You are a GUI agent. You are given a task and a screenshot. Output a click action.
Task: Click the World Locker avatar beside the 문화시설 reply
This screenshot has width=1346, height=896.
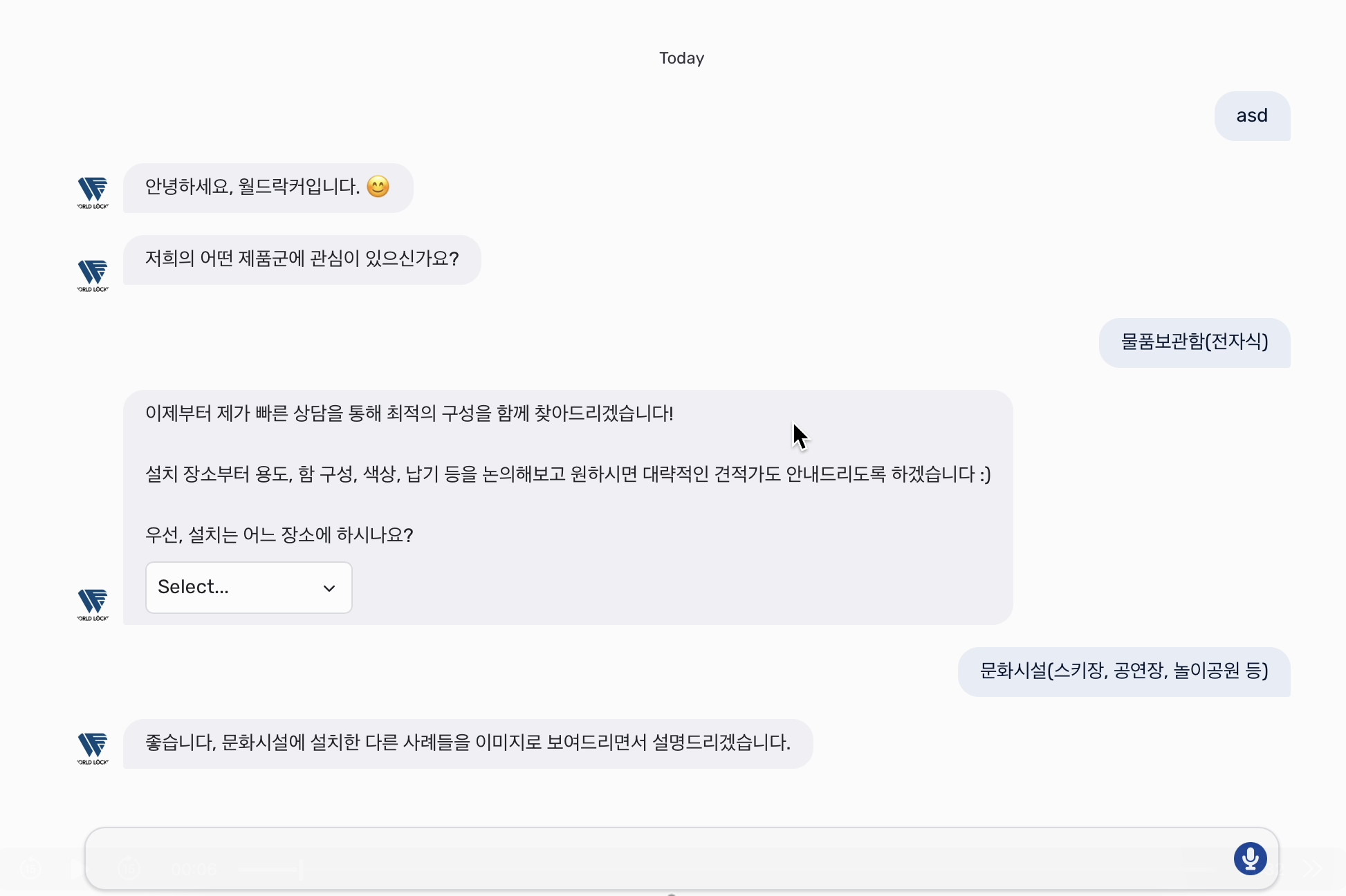pos(93,747)
